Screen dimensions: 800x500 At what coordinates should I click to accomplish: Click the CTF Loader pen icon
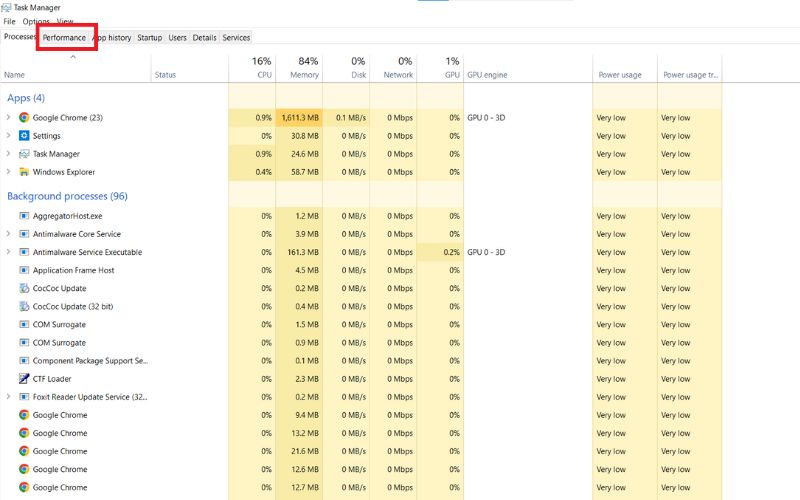tap(24, 379)
